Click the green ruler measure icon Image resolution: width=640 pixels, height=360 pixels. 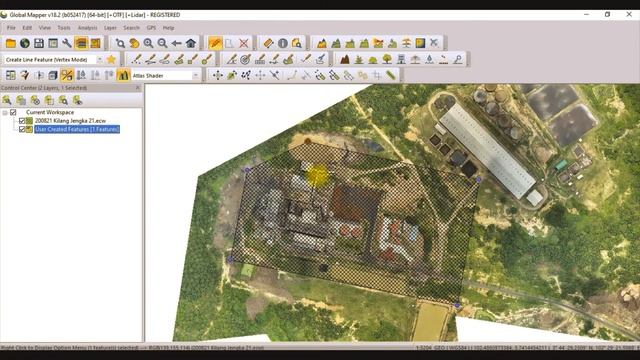pyautogui.click(x=391, y=76)
